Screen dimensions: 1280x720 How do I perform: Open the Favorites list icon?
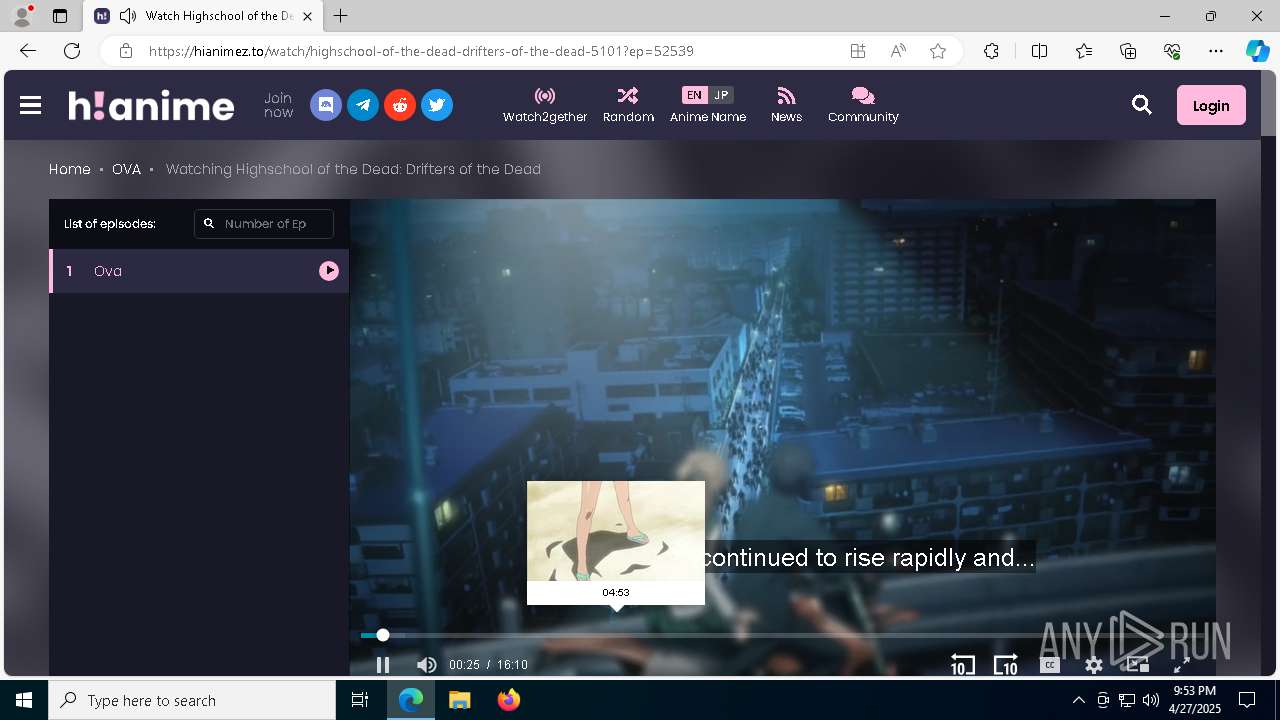[1084, 51]
